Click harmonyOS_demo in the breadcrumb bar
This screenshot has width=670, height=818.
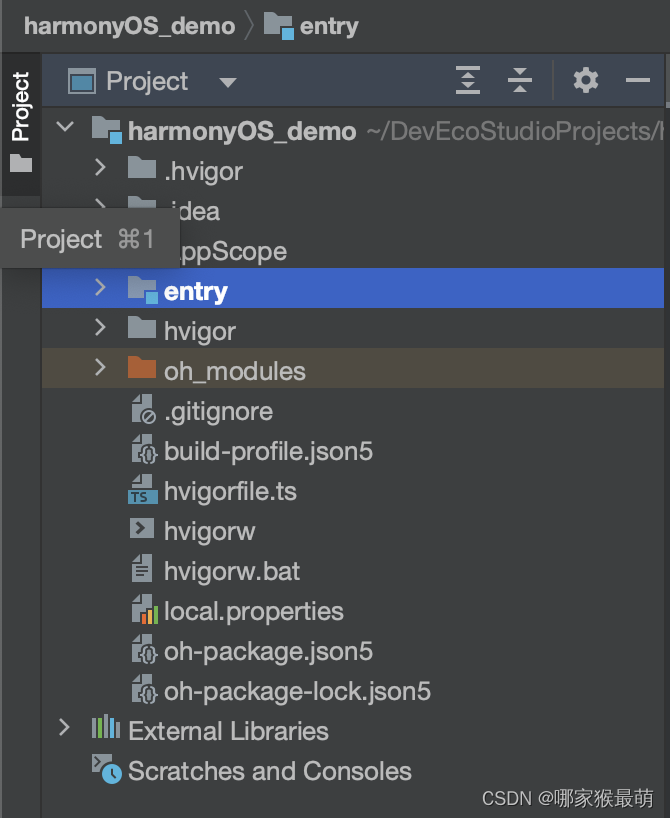[x=129, y=25]
